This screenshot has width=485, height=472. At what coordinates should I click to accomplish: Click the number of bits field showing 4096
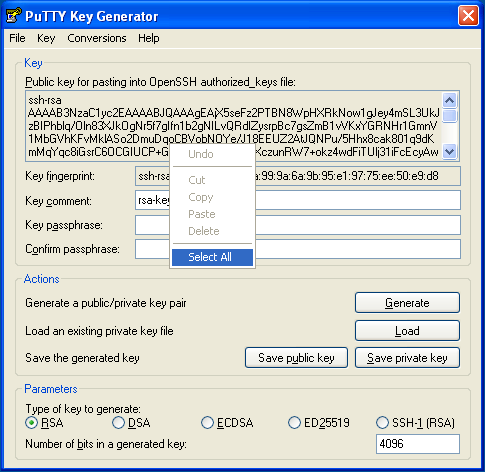[x=418, y=444]
